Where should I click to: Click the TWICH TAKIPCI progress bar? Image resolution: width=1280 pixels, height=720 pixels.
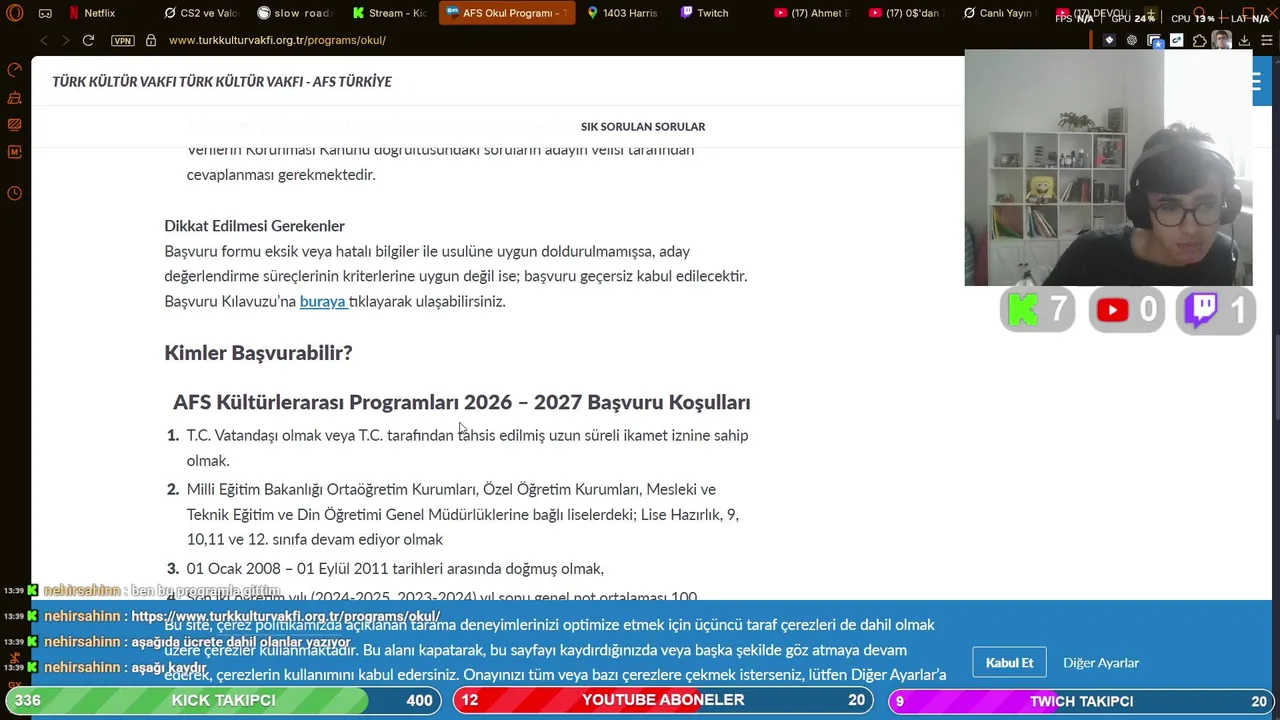coord(1082,701)
